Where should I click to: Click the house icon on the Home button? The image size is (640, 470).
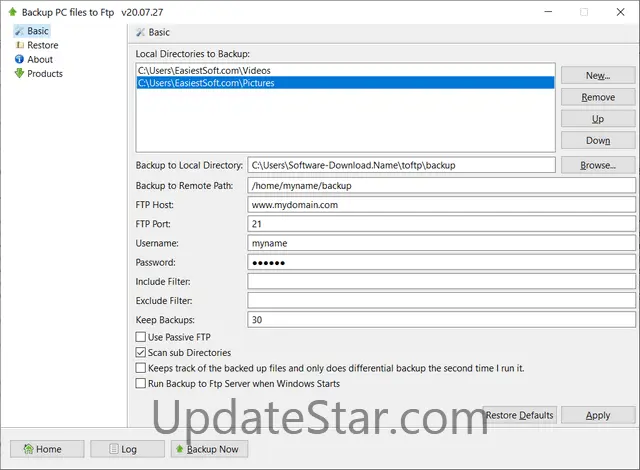[x=28, y=449]
